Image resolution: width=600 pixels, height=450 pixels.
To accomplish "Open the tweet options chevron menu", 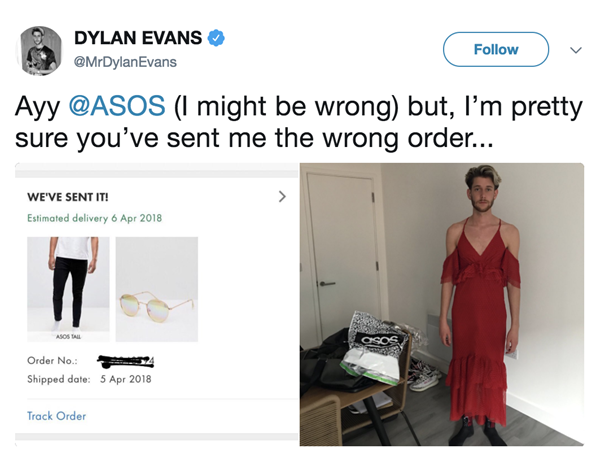I will pyautogui.click(x=576, y=50).
